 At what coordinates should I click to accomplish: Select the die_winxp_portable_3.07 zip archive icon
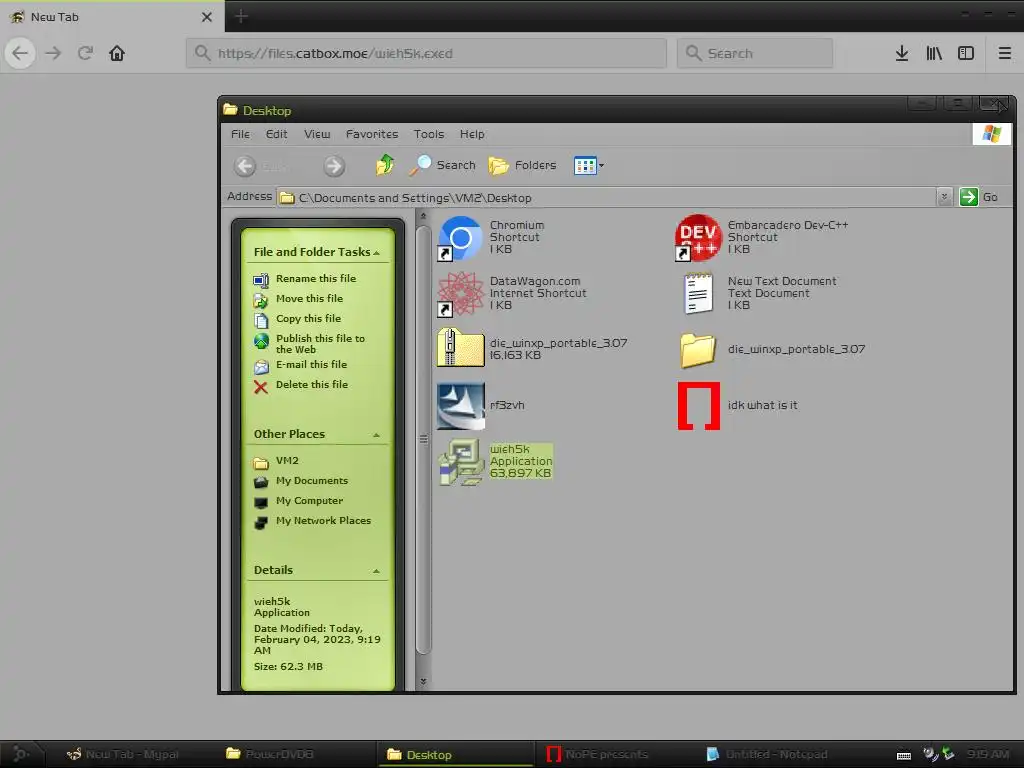[x=460, y=348]
